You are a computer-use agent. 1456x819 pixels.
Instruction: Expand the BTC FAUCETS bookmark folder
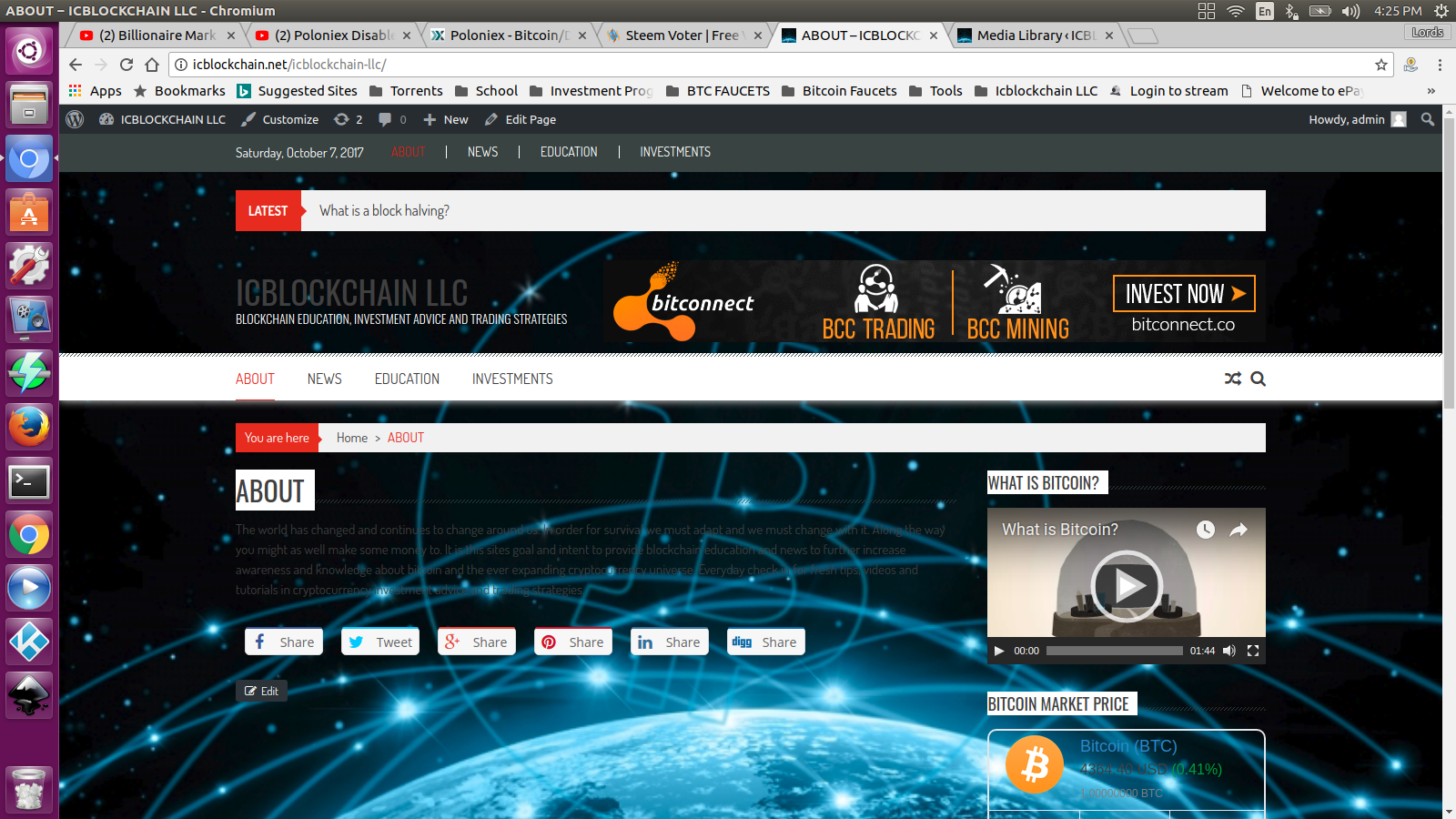pos(718,91)
